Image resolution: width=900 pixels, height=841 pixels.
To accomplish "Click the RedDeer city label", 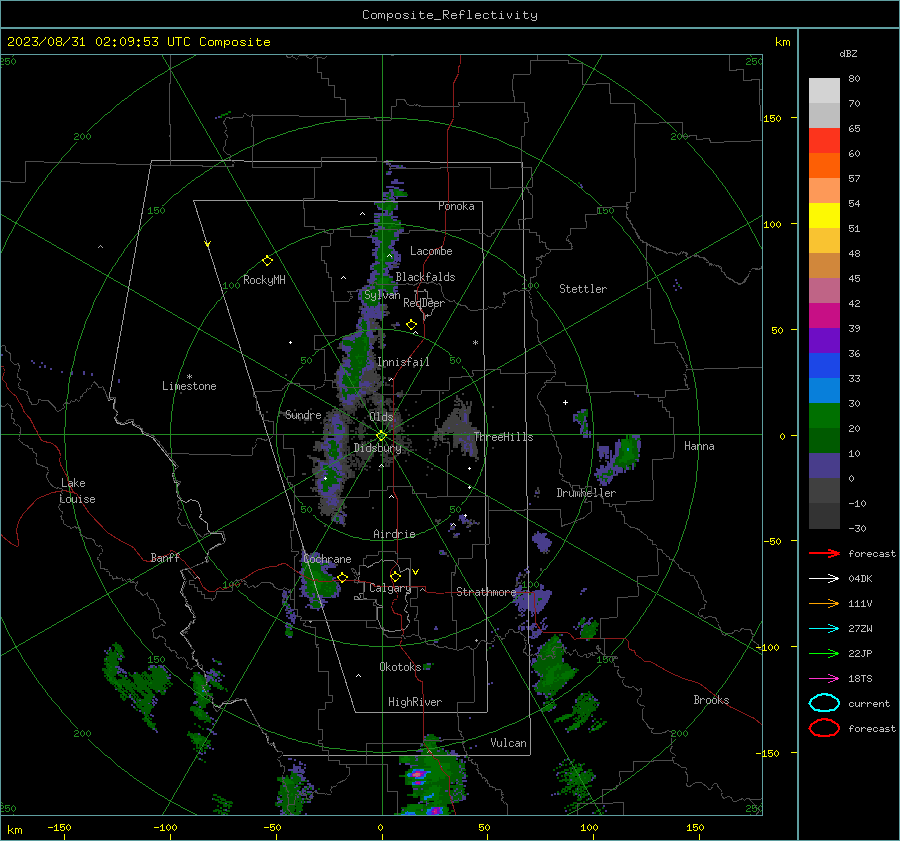I will pyautogui.click(x=424, y=303).
